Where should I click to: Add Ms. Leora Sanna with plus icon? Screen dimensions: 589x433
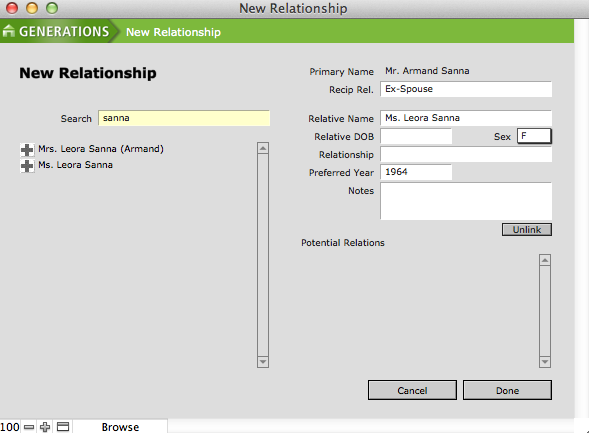pos(27,166)
